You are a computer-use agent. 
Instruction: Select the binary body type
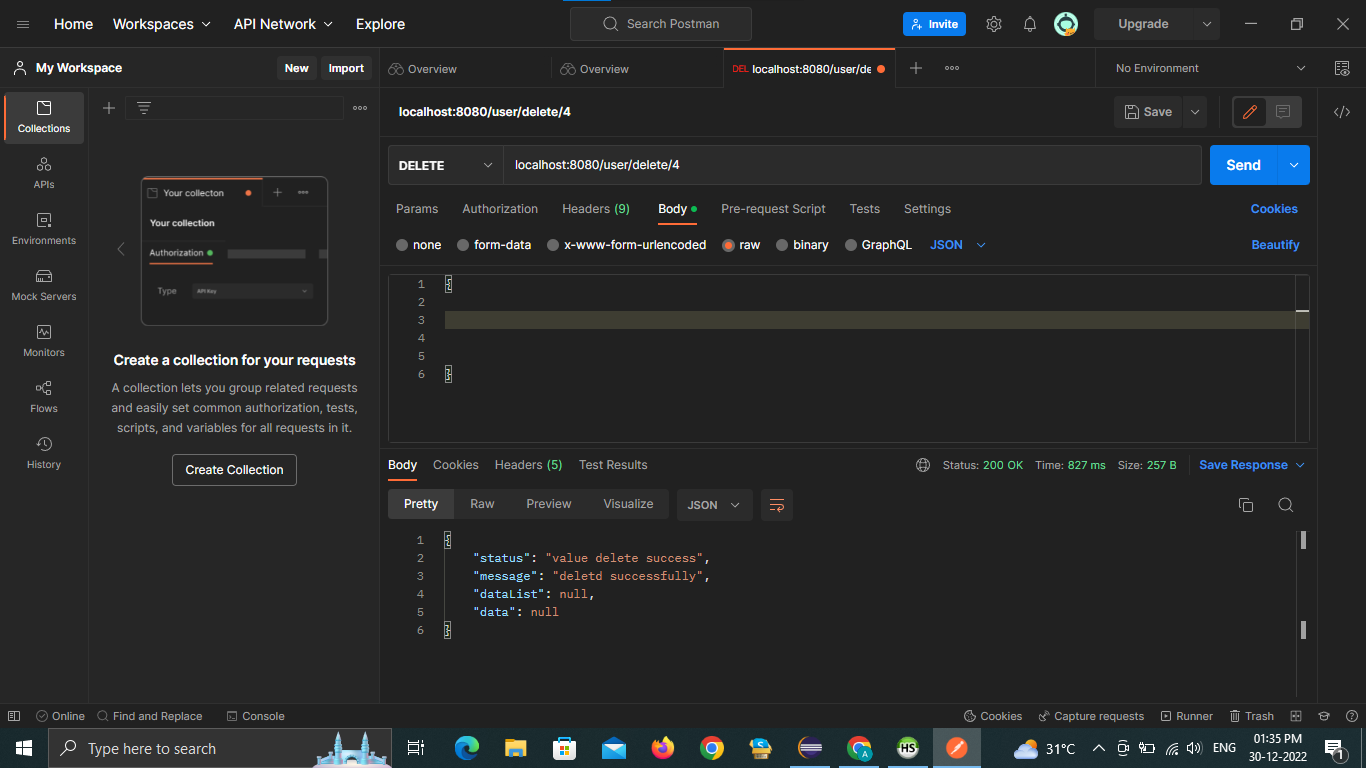[x=802, y=245]
